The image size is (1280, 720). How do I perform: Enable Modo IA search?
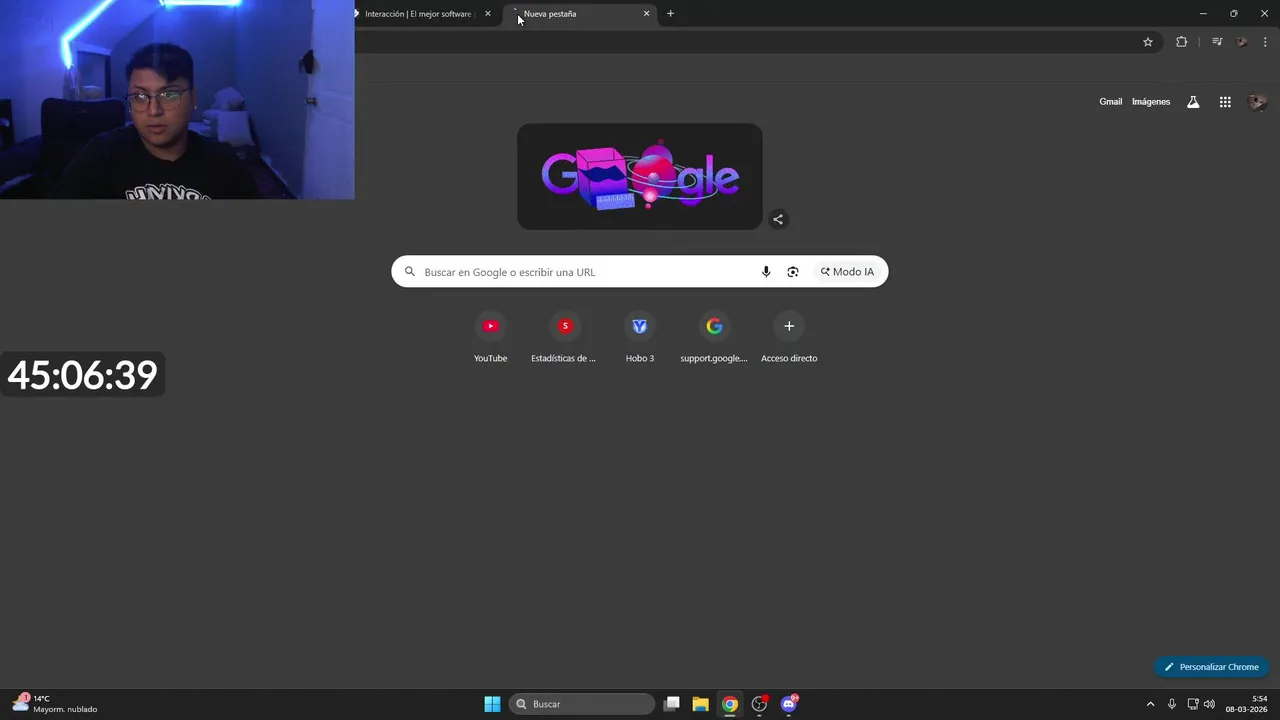847,272
